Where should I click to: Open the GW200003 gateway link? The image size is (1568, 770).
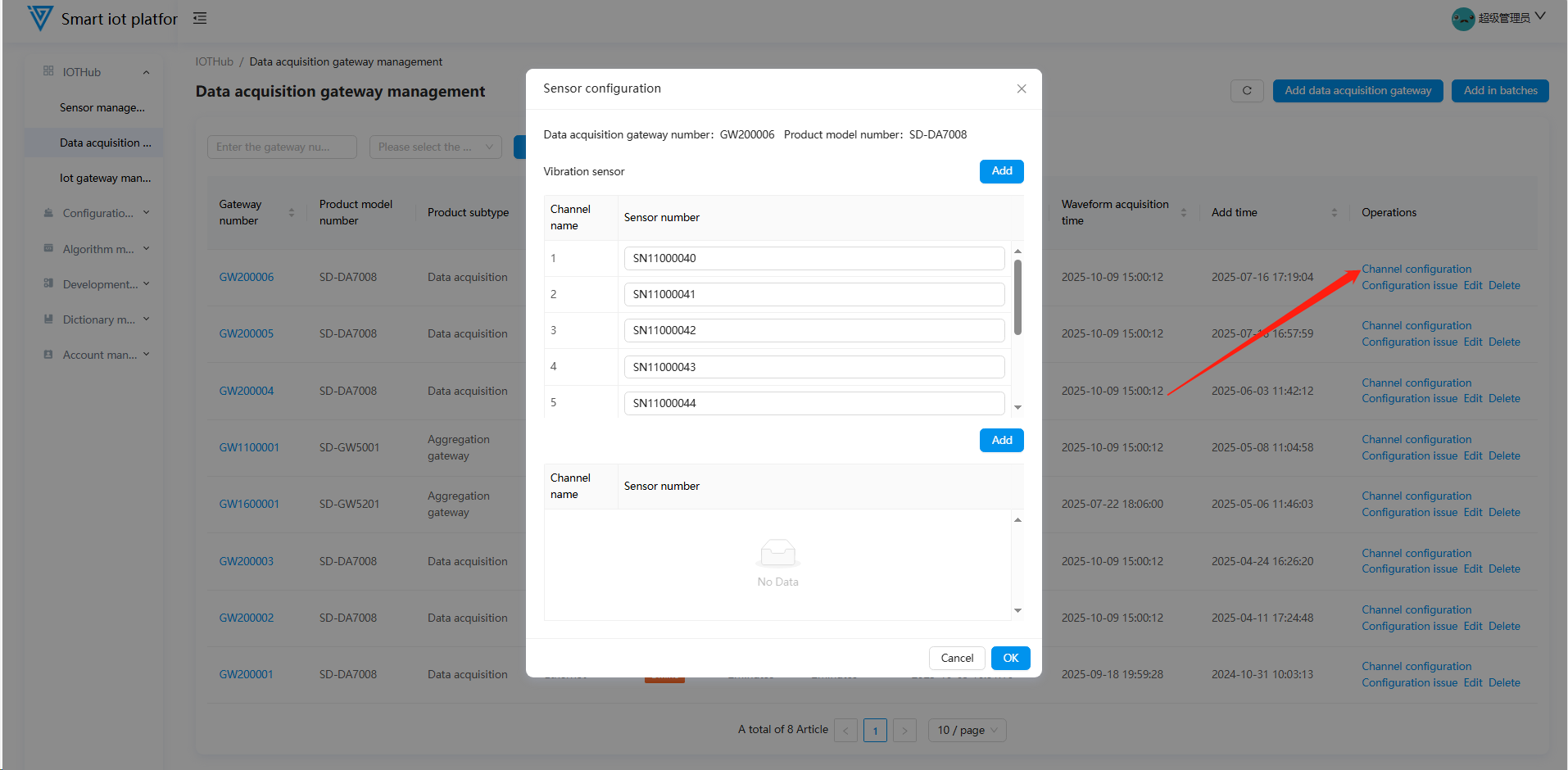tap(246, 561)
